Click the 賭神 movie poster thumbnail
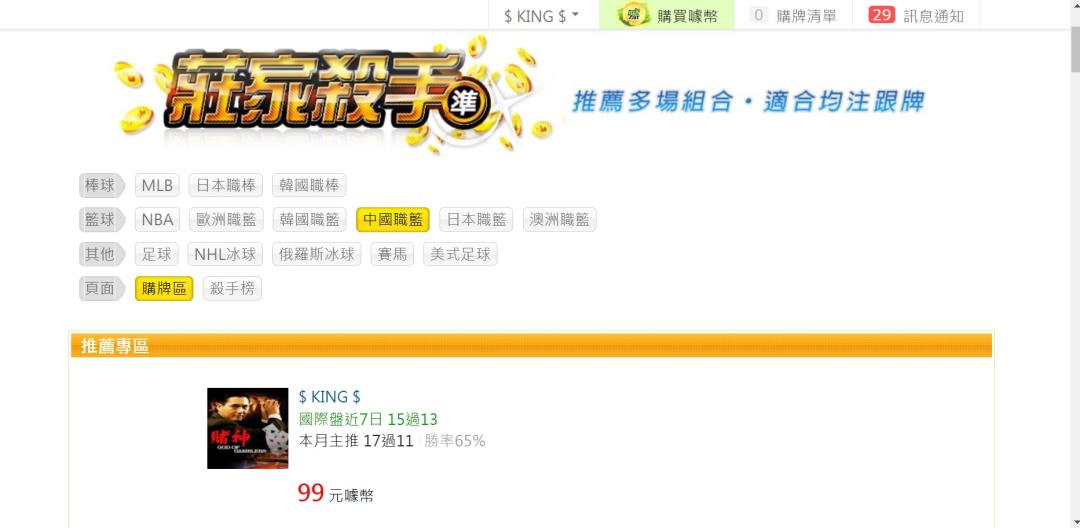 248,428
